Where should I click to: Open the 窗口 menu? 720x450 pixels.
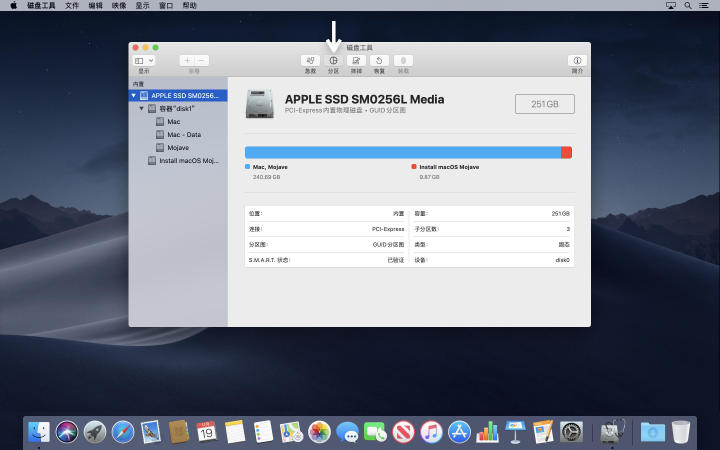pos(166,6)
